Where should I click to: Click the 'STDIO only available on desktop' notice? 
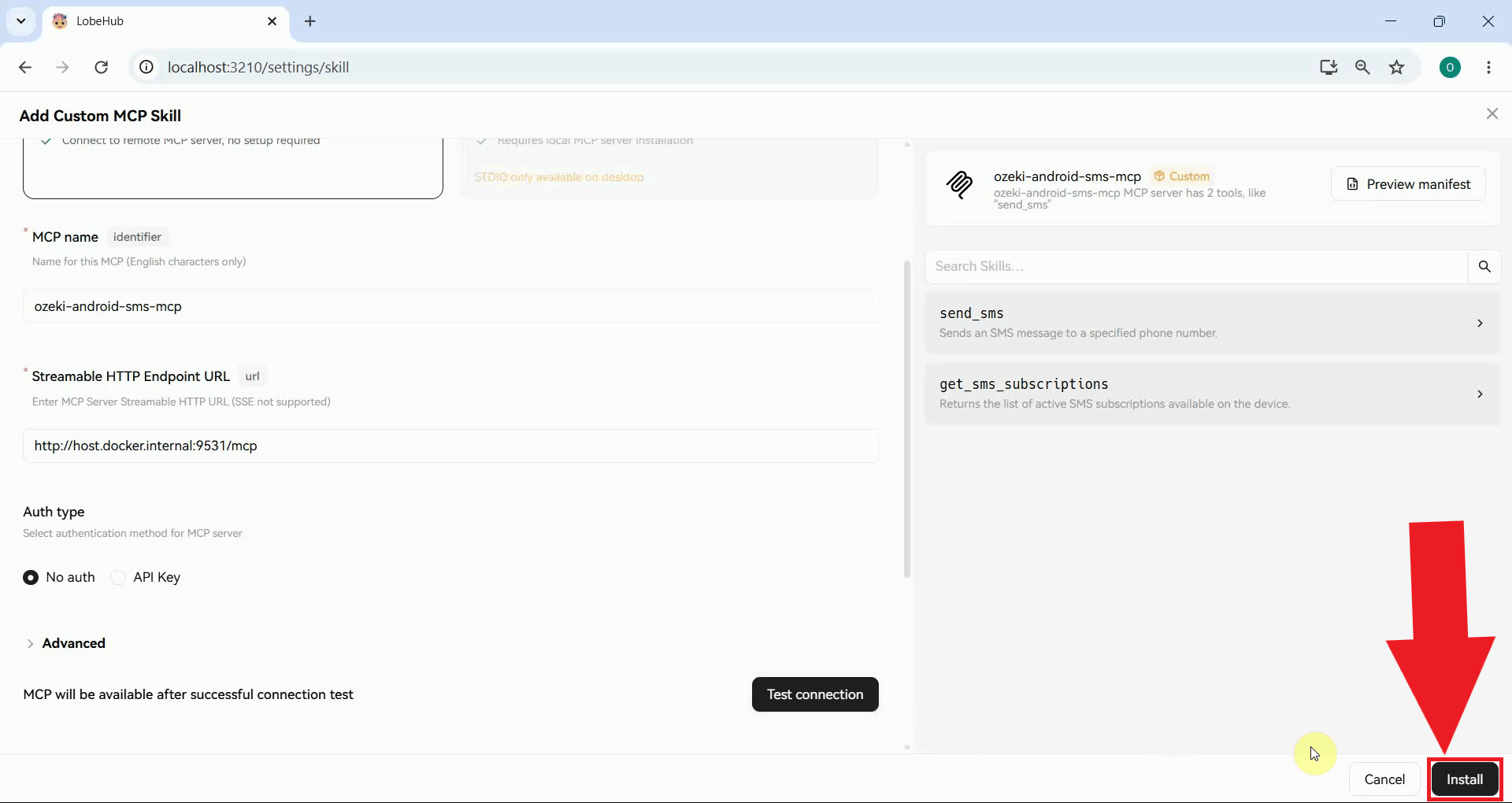[559, 177]
